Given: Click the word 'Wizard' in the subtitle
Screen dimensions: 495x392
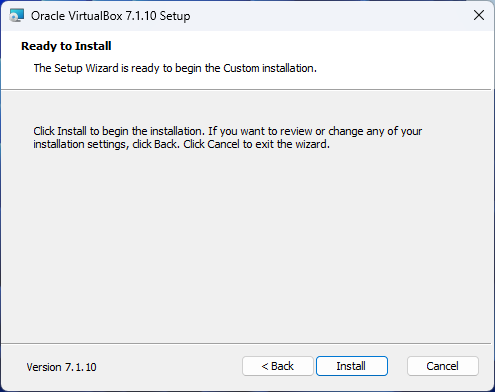Looking at the screenshot, I should coord(102,68).
